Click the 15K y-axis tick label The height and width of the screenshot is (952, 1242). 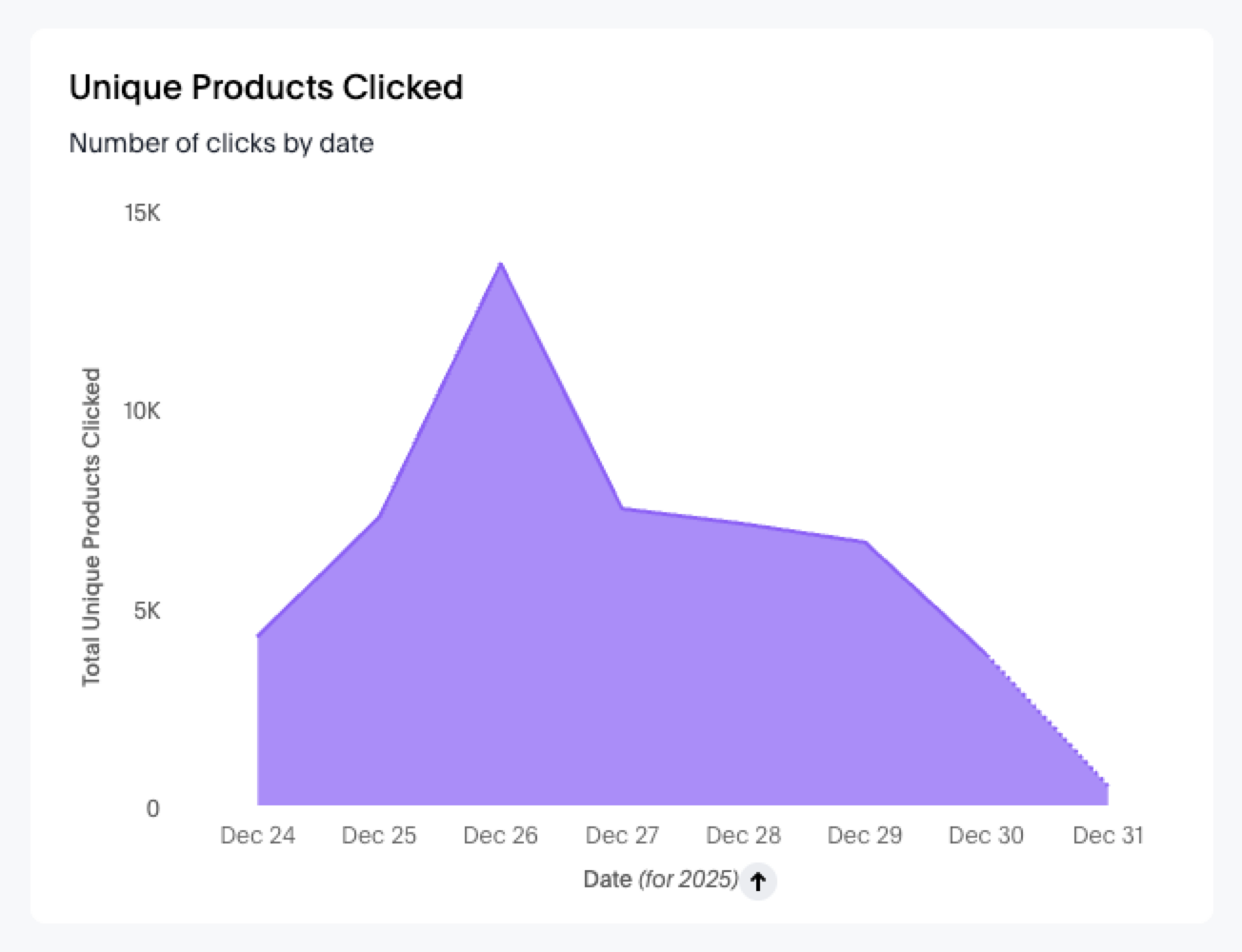pos(142,212)
